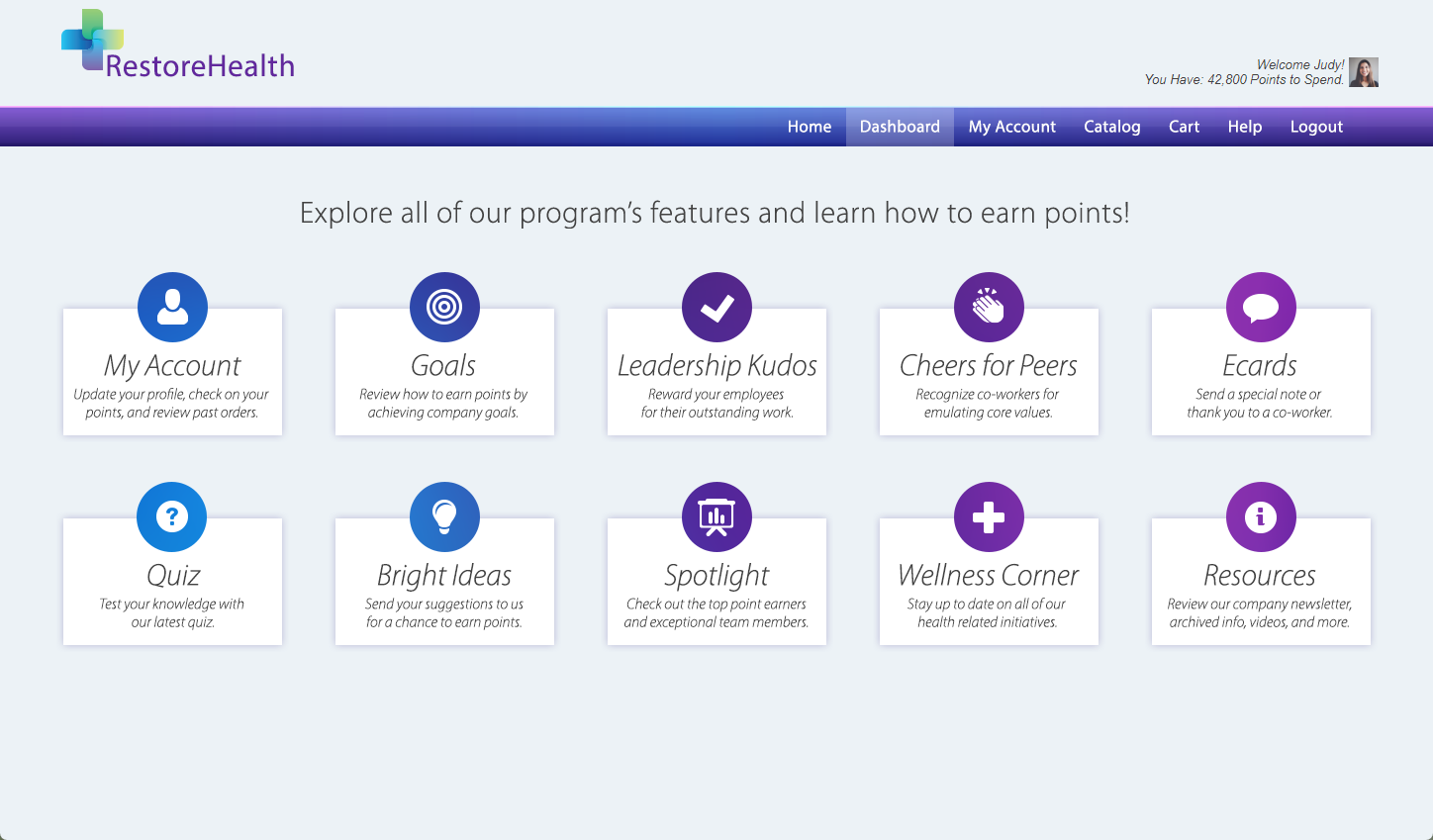The width and height of the screenshot is (1433, 840).
Task: Open the My Account navigation item
Action: [1011, 126]
